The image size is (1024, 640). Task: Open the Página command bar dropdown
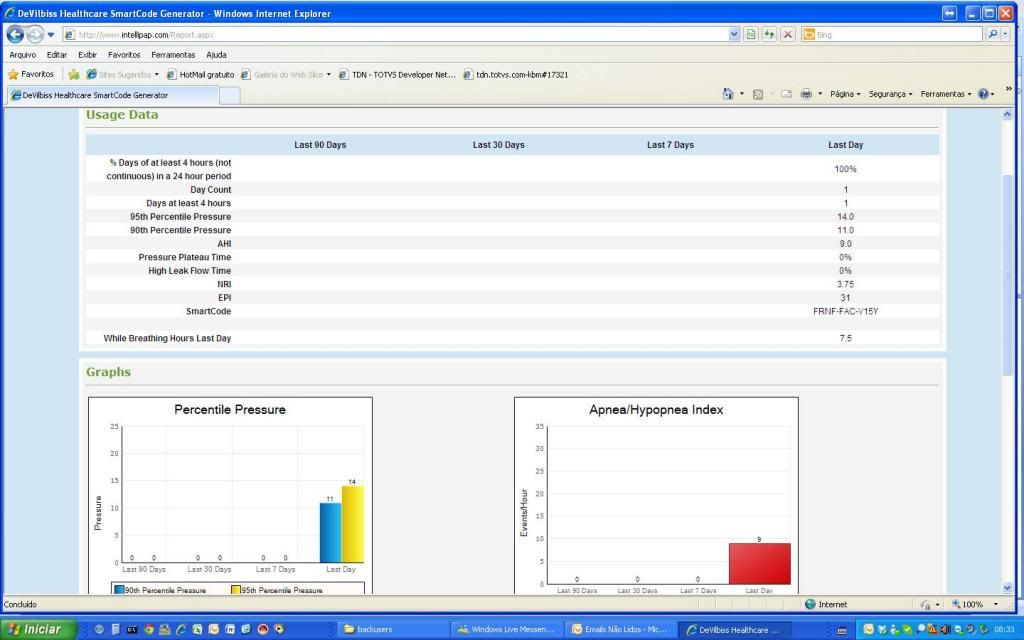coord(845,94)
